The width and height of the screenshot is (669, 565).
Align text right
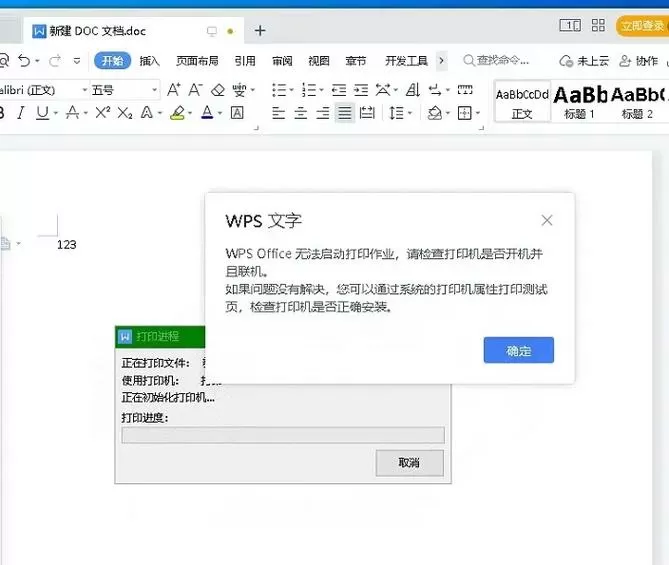[323, 113]
